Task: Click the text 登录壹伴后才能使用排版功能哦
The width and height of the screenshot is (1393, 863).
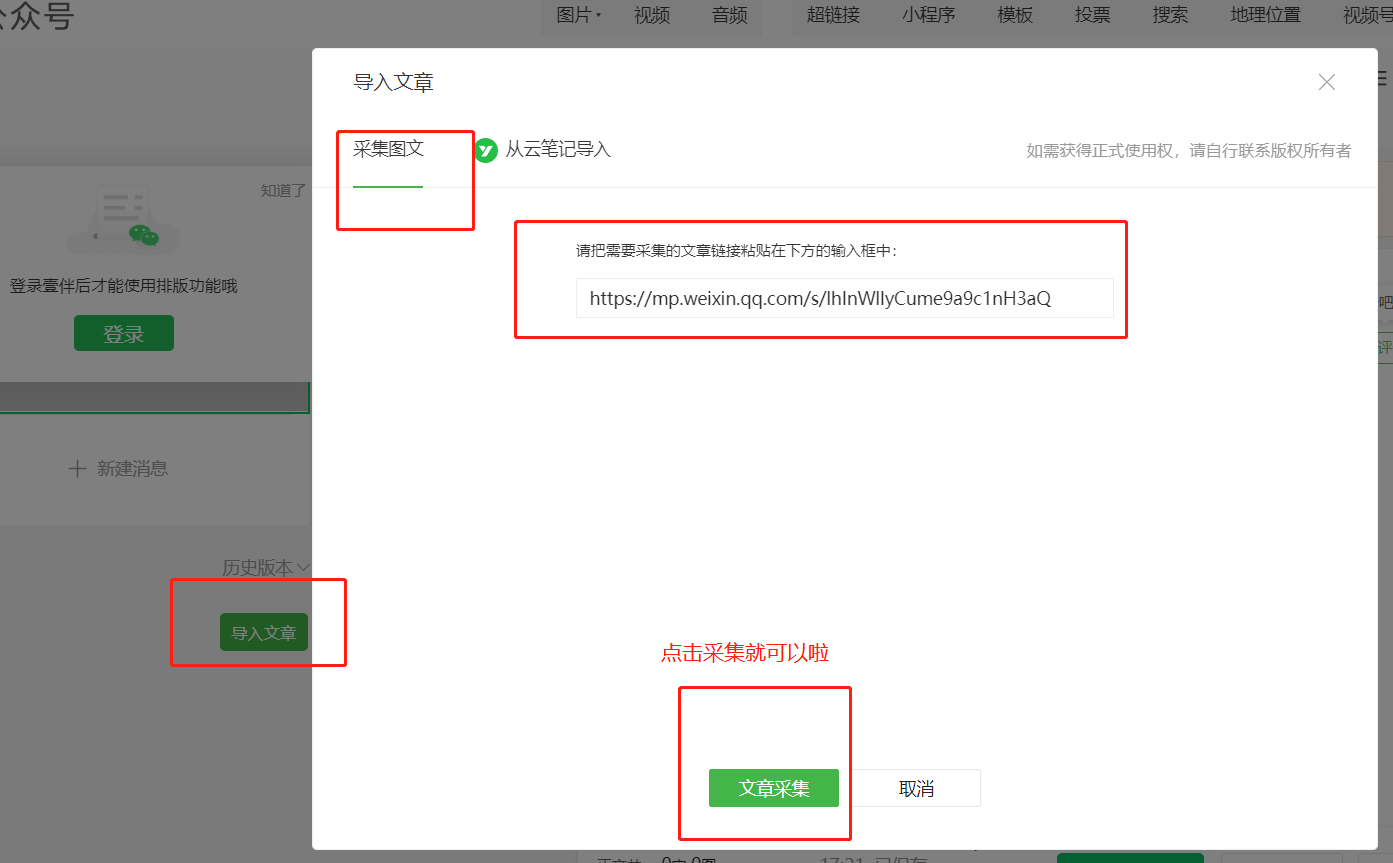Action: coord(124,286)
